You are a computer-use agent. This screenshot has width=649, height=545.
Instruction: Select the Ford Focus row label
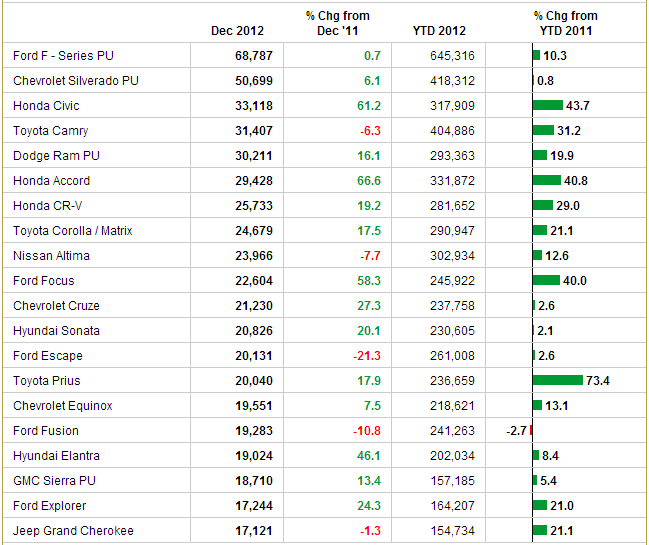click(43, 281)
